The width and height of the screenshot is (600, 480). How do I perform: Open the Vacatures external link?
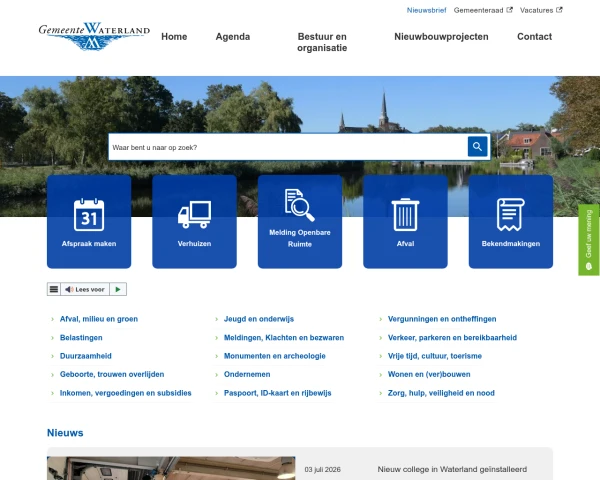coord(541,10)
